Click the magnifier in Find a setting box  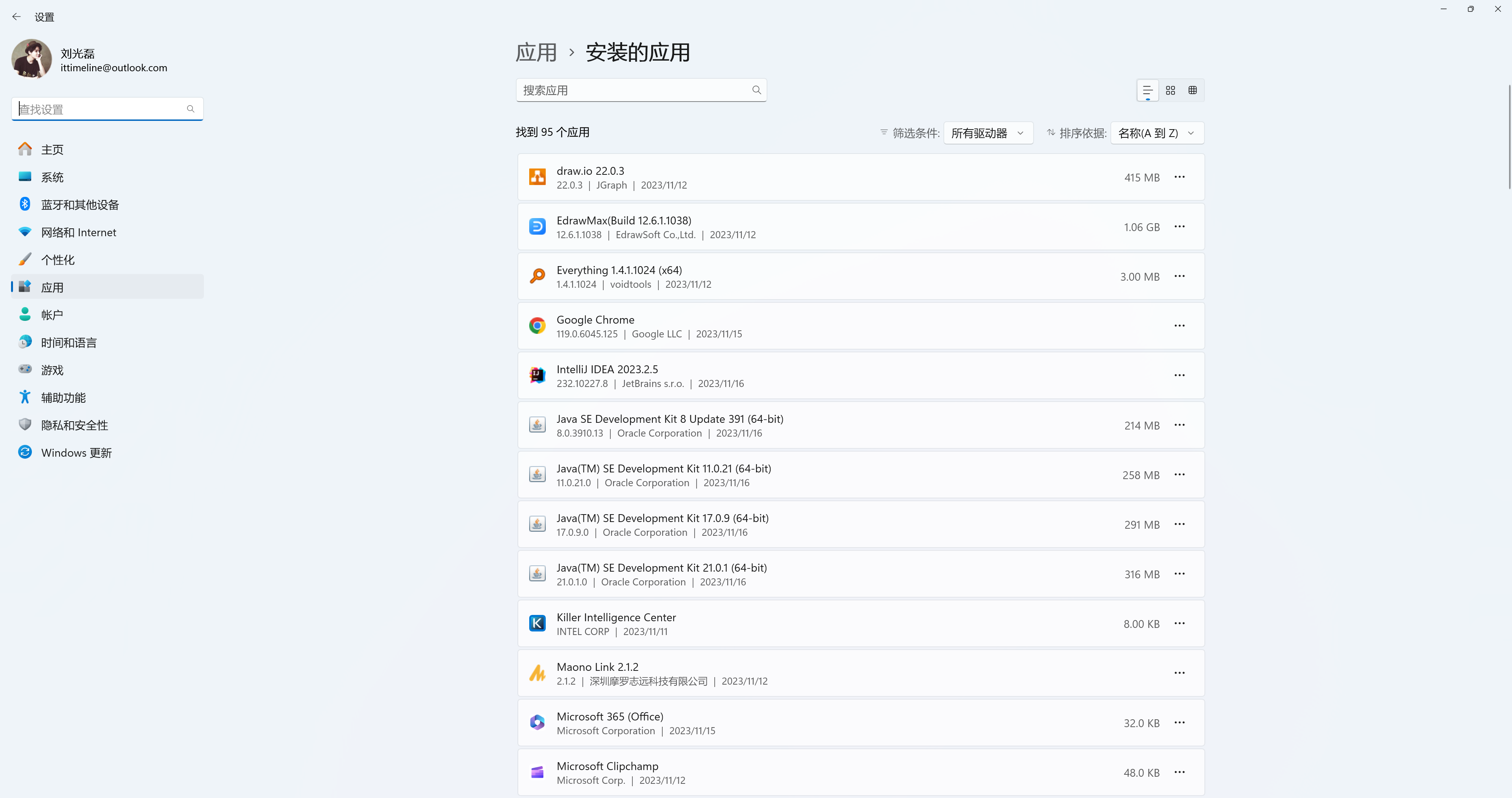[x=191, y=109]
